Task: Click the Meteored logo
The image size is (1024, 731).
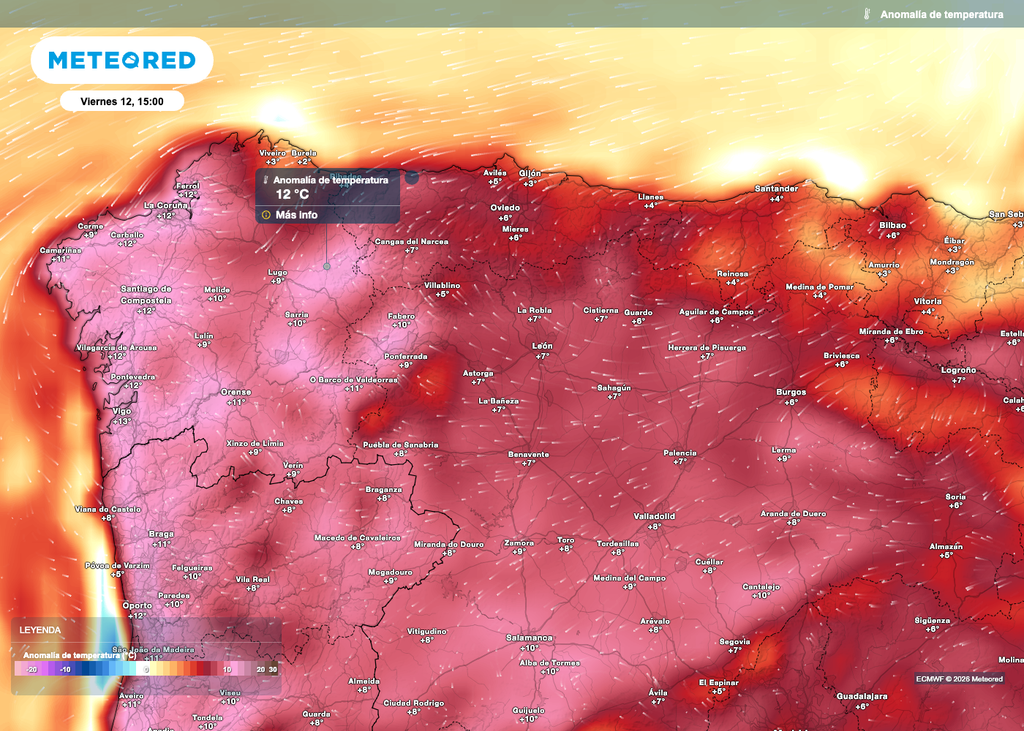Action: [122, 60]
